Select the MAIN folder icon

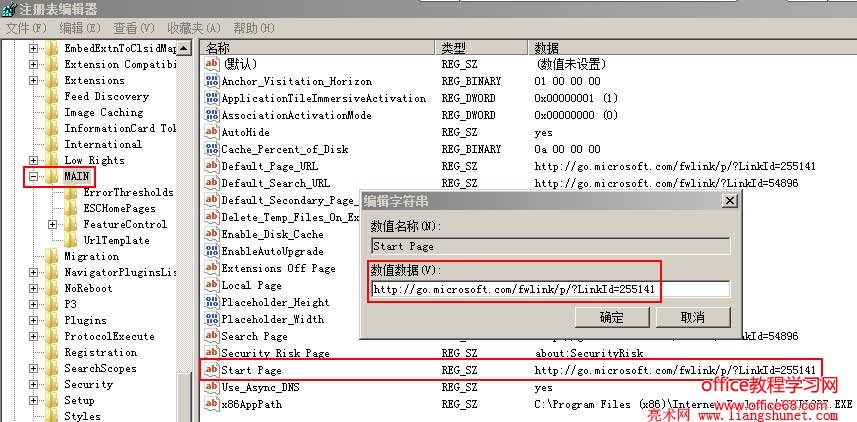(x=51, y=177)
